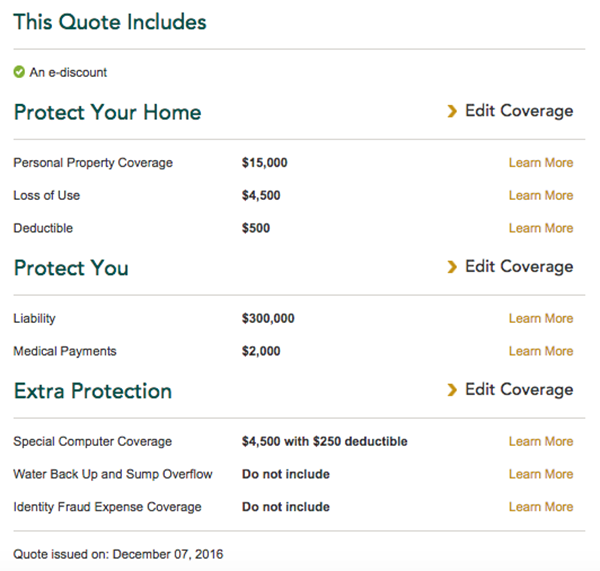Click the Special Computer Coverage label
The image size is (600, 571).
93,442
